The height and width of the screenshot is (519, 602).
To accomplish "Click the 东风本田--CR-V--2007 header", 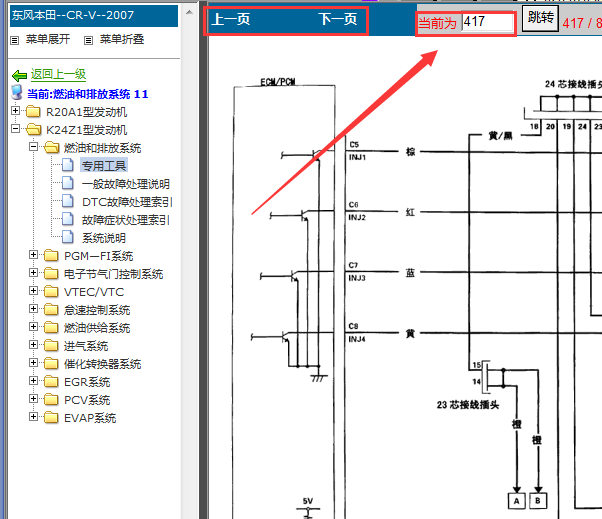I will [94, 16].
